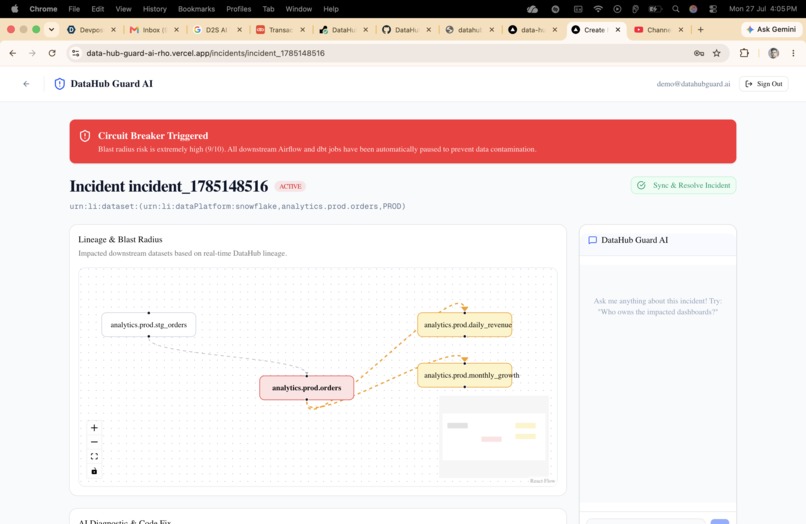Image resolution: width=806 pixels, height=524 pixels.
Task: Open the Chrome app menu
Action: coord(43,9)
